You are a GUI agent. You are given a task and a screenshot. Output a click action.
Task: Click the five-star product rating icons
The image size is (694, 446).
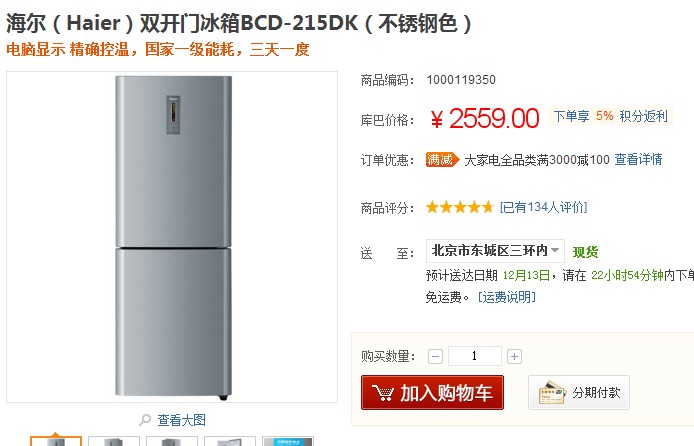(459, 208)
